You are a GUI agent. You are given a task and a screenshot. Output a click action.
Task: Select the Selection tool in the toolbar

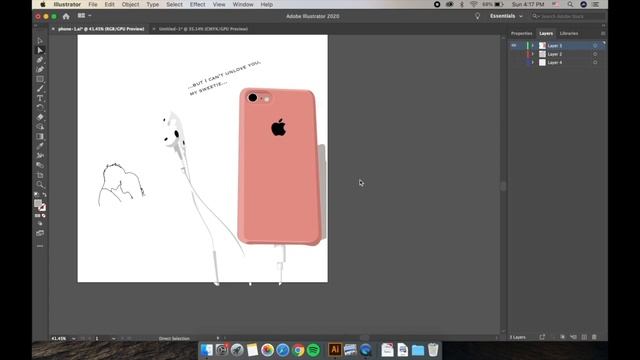coord(40,40)
